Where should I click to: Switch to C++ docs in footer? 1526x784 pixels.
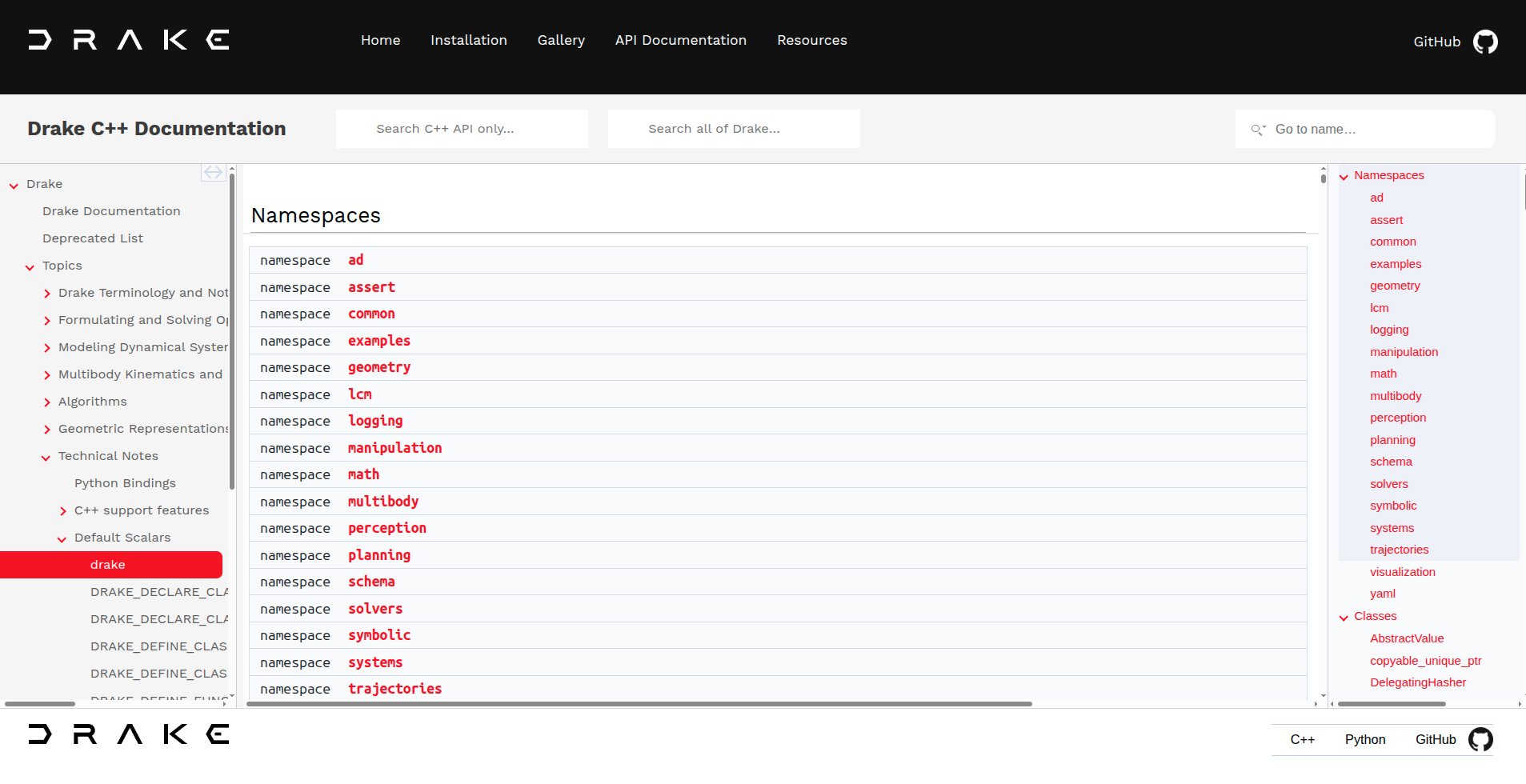click(x=1303, y=739)
